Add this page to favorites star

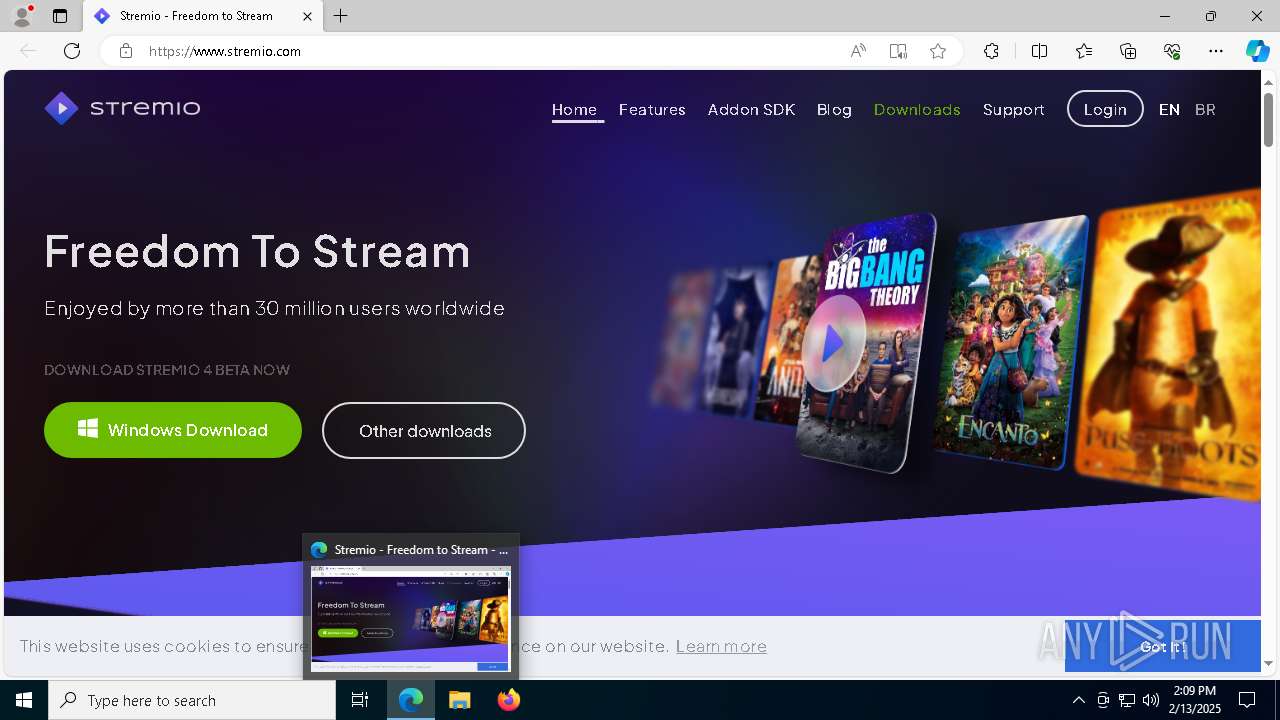tap(938, 51)
